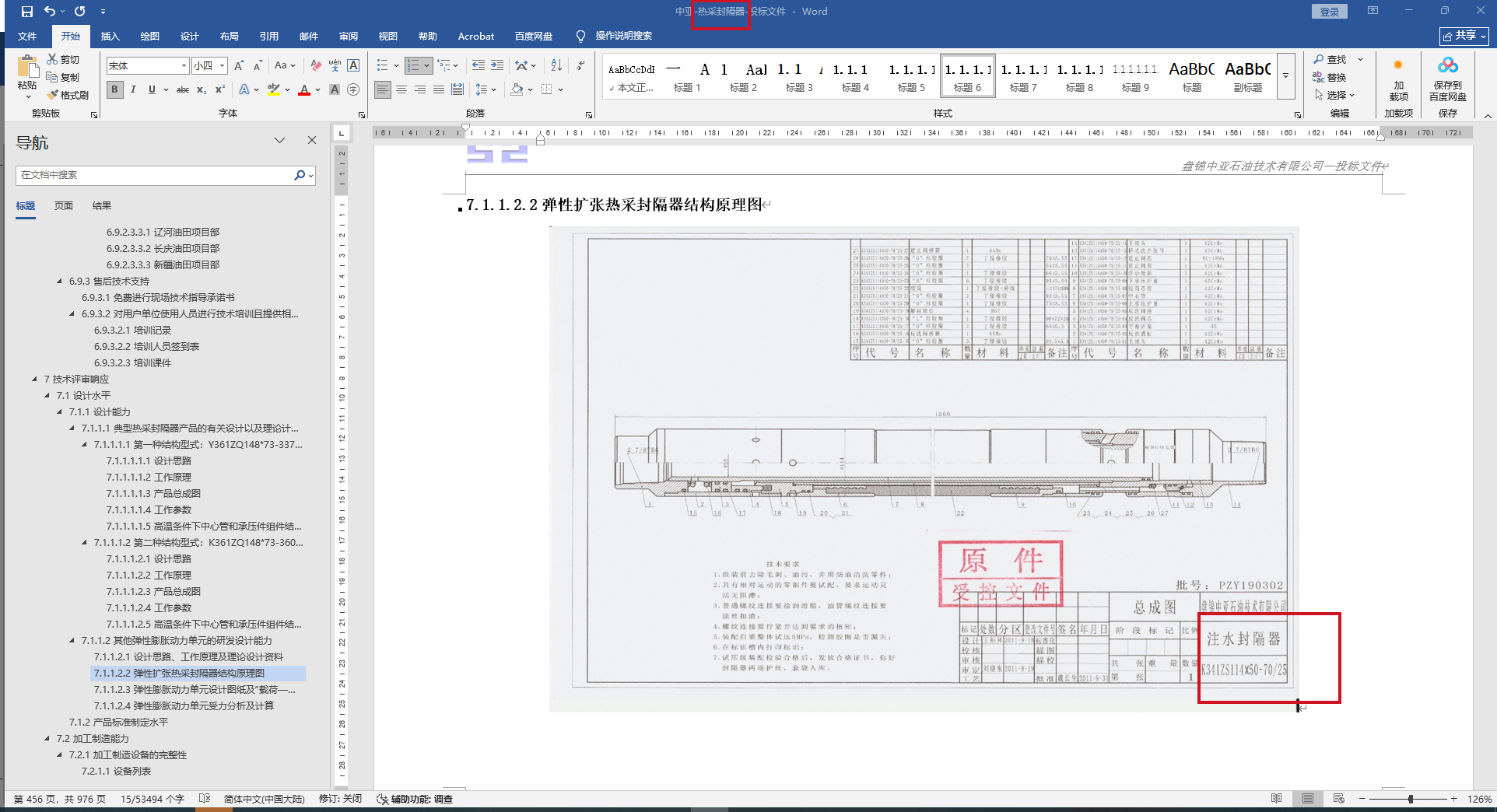Click the Save icon in title bar
Viewport: 1497px width, 812px height.
27,12
